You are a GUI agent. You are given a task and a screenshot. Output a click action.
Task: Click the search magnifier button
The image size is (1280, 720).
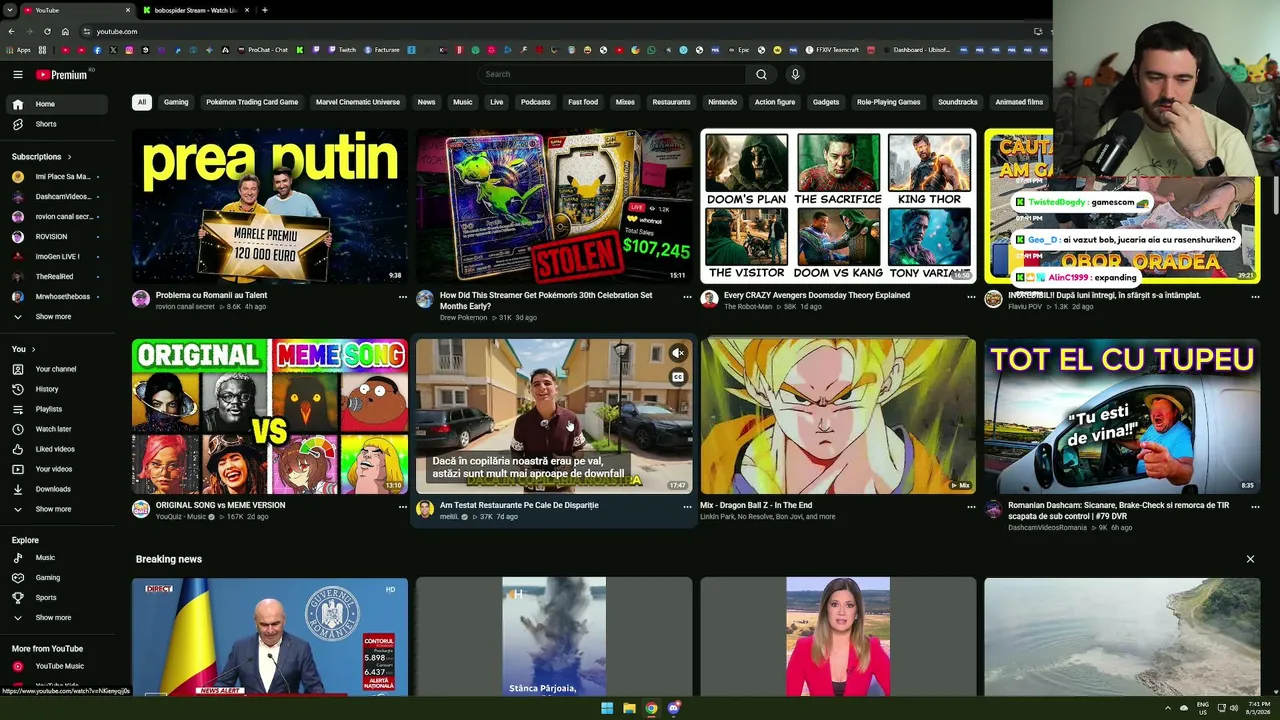[x=761, y=74]
